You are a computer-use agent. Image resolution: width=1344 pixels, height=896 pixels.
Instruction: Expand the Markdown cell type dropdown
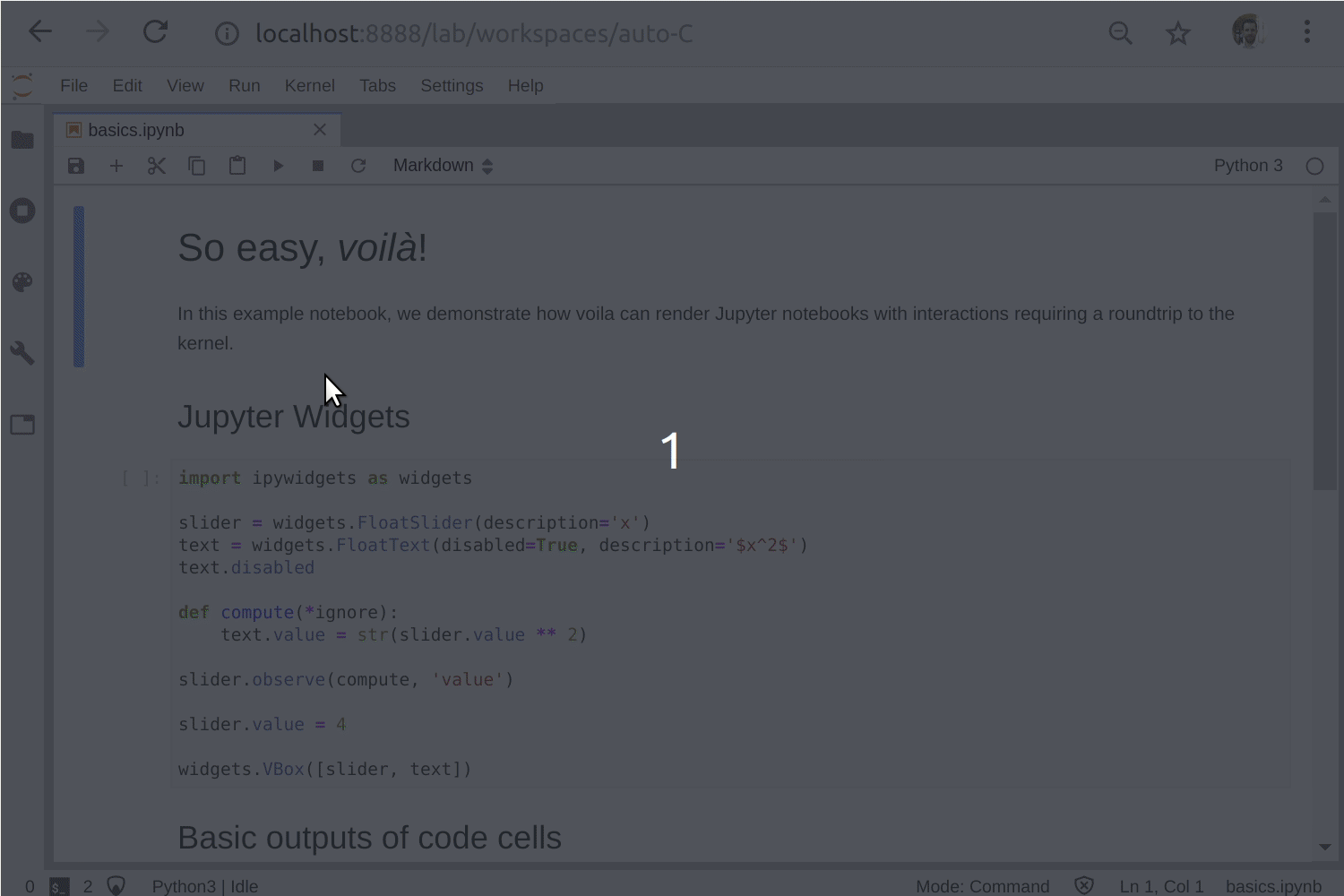click(x=444, y=166)
